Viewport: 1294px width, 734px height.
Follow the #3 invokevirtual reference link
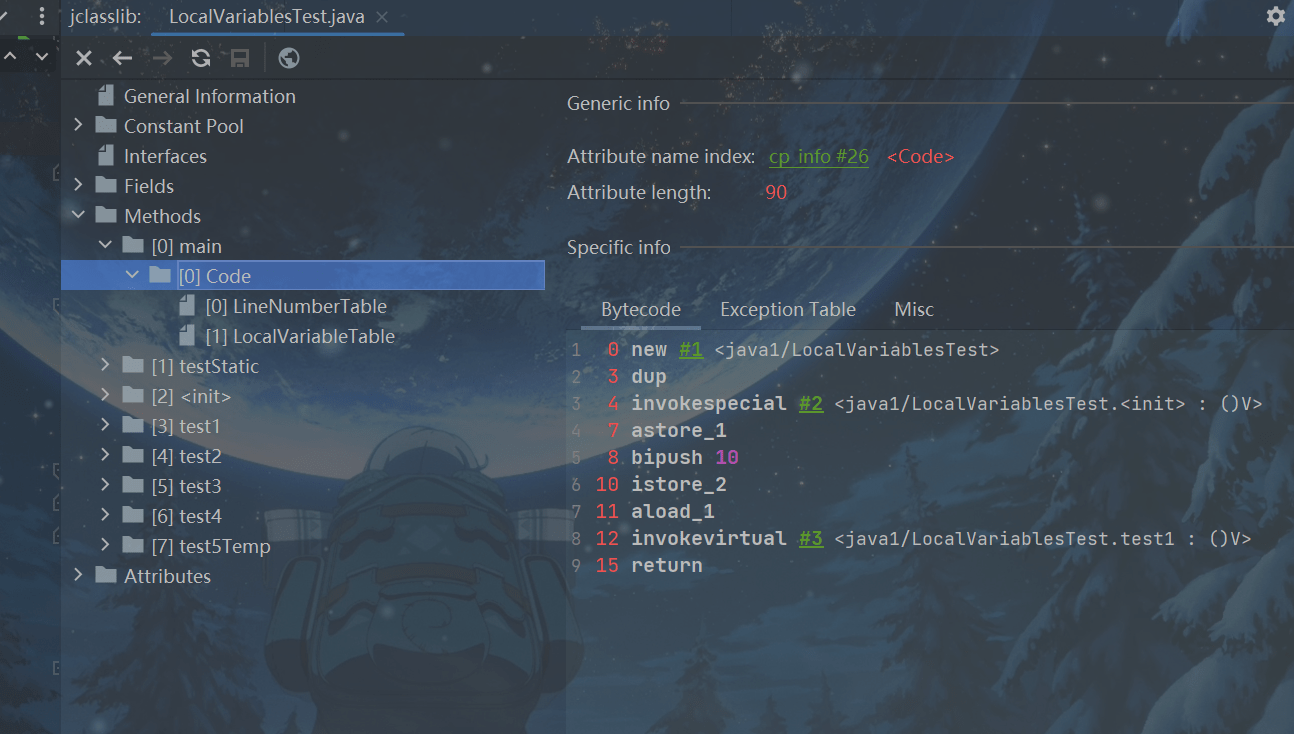pos(810,539)
